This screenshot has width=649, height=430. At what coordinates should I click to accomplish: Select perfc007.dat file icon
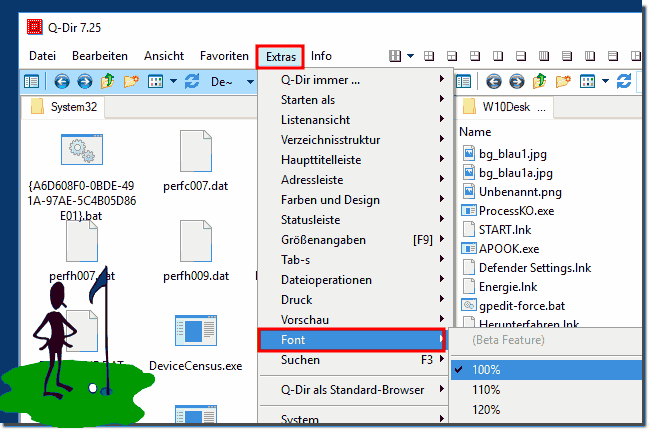click(x=196, y=151)
